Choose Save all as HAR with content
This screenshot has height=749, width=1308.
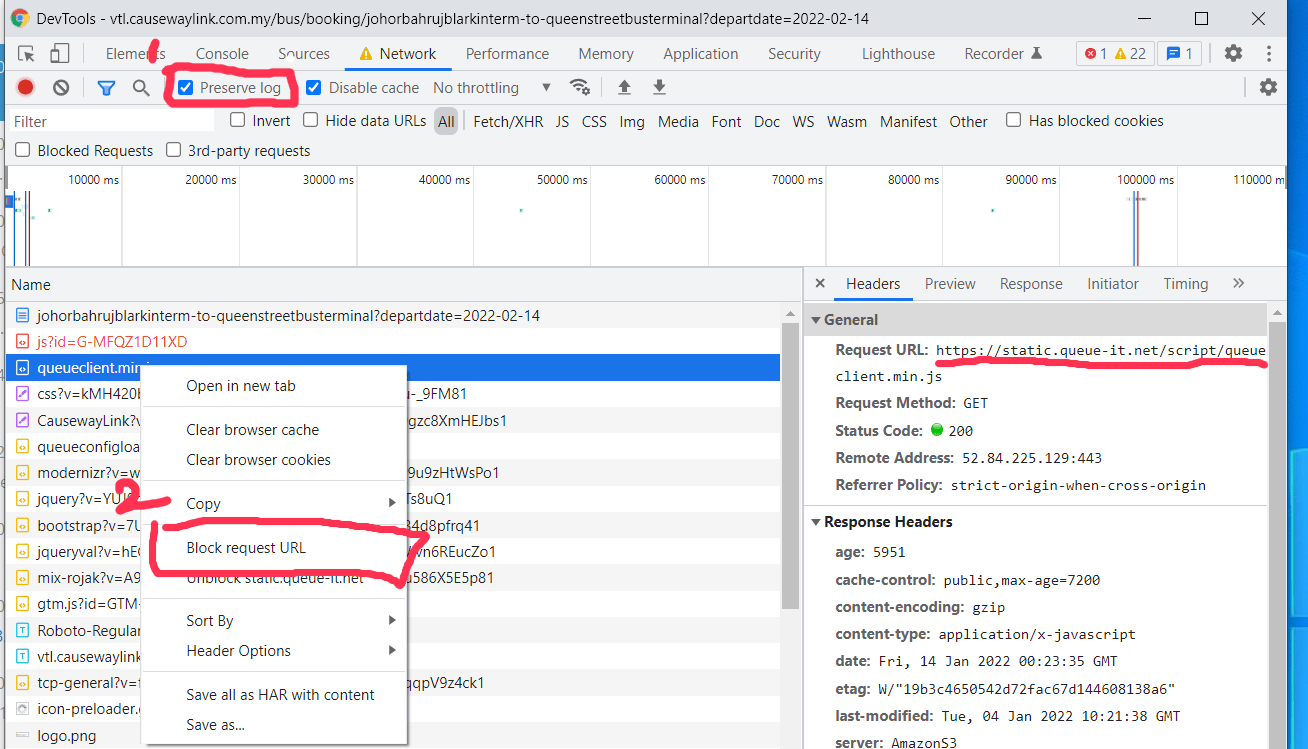click(x=280, y=695)
